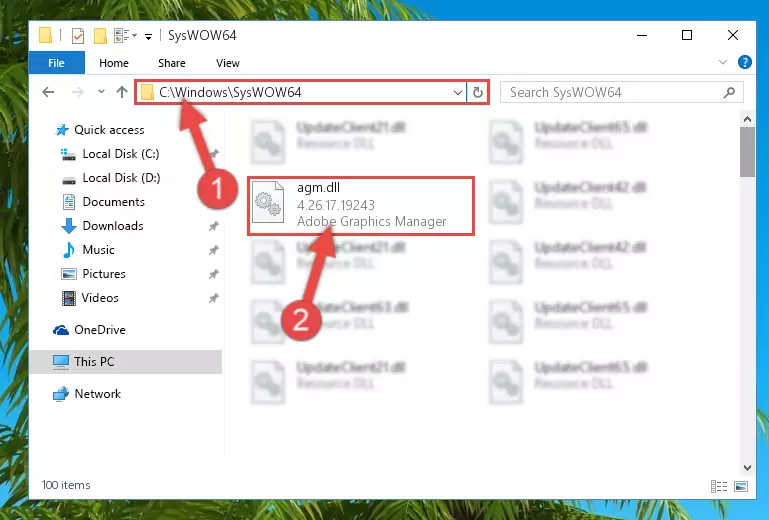Close the SysWOW64 window
Image resolution: width=769 pixels, height=520 pixels.
[x=733, y=35]
